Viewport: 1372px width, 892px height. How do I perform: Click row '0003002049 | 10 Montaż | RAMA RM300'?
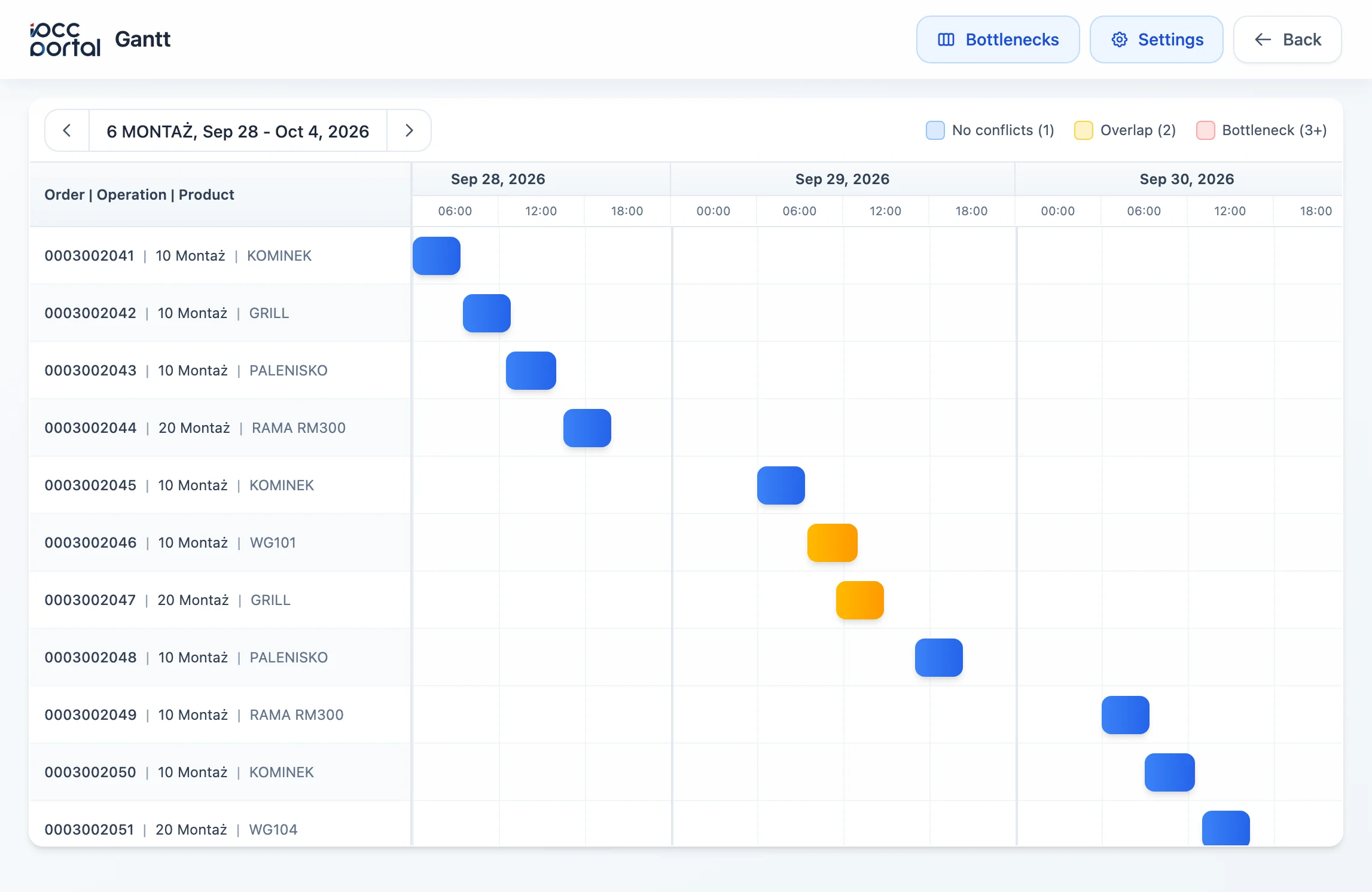(x=220, y=715)
